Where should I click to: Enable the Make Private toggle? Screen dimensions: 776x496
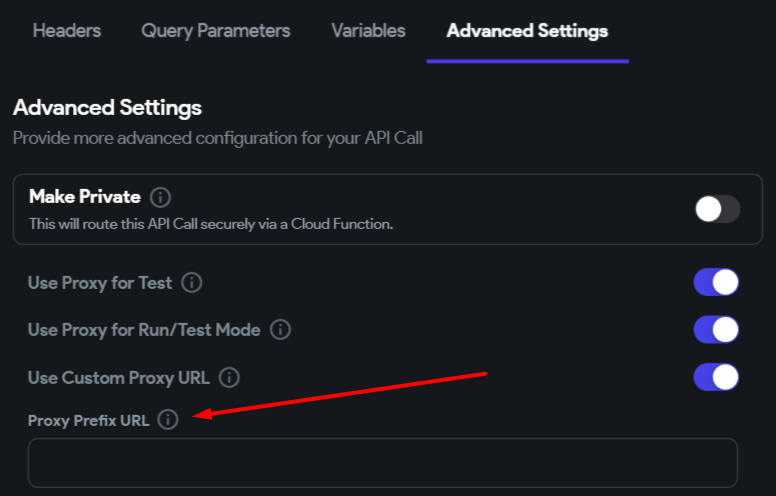717,209
